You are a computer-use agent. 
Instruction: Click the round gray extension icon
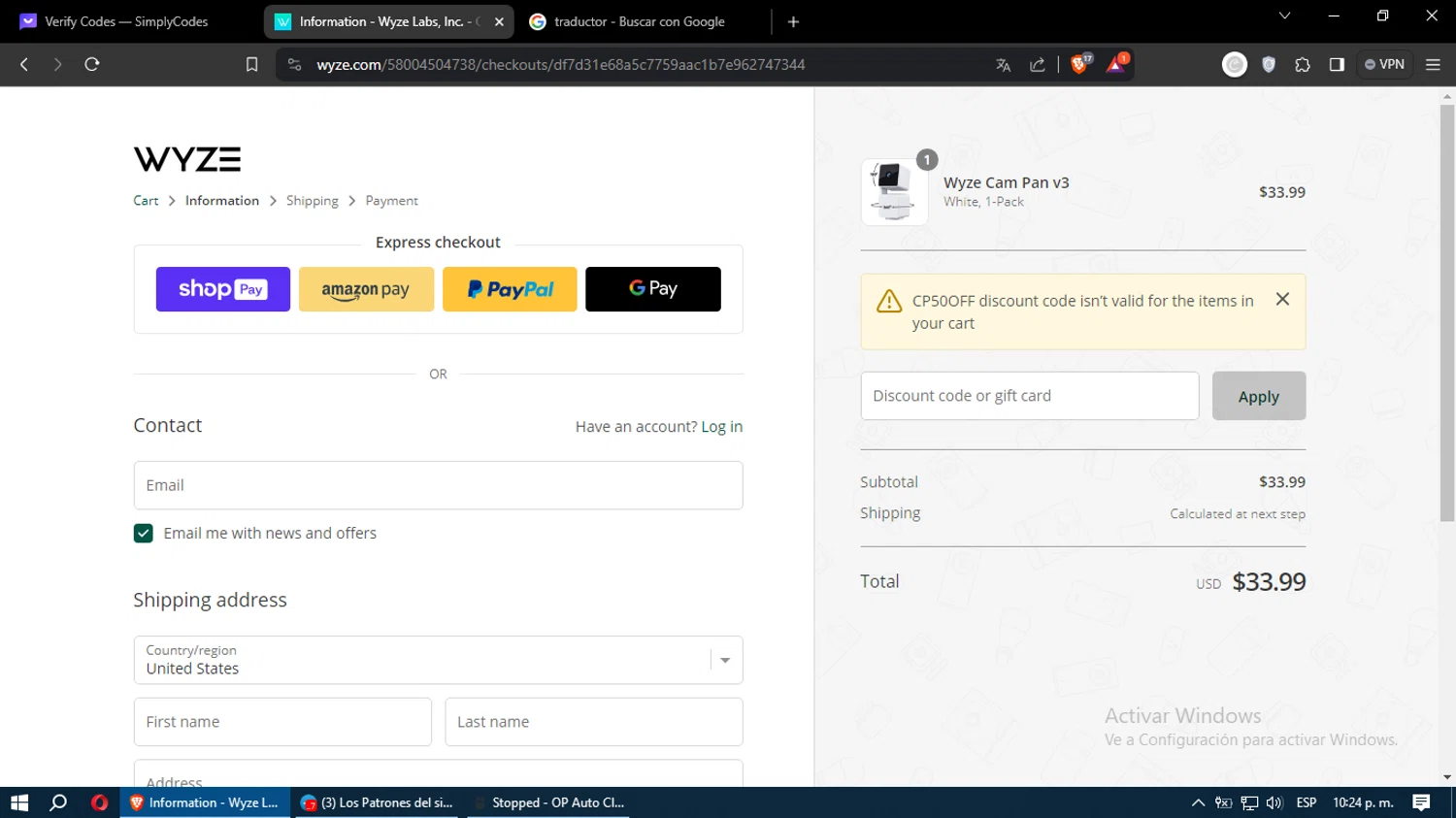pos(1235,65)
